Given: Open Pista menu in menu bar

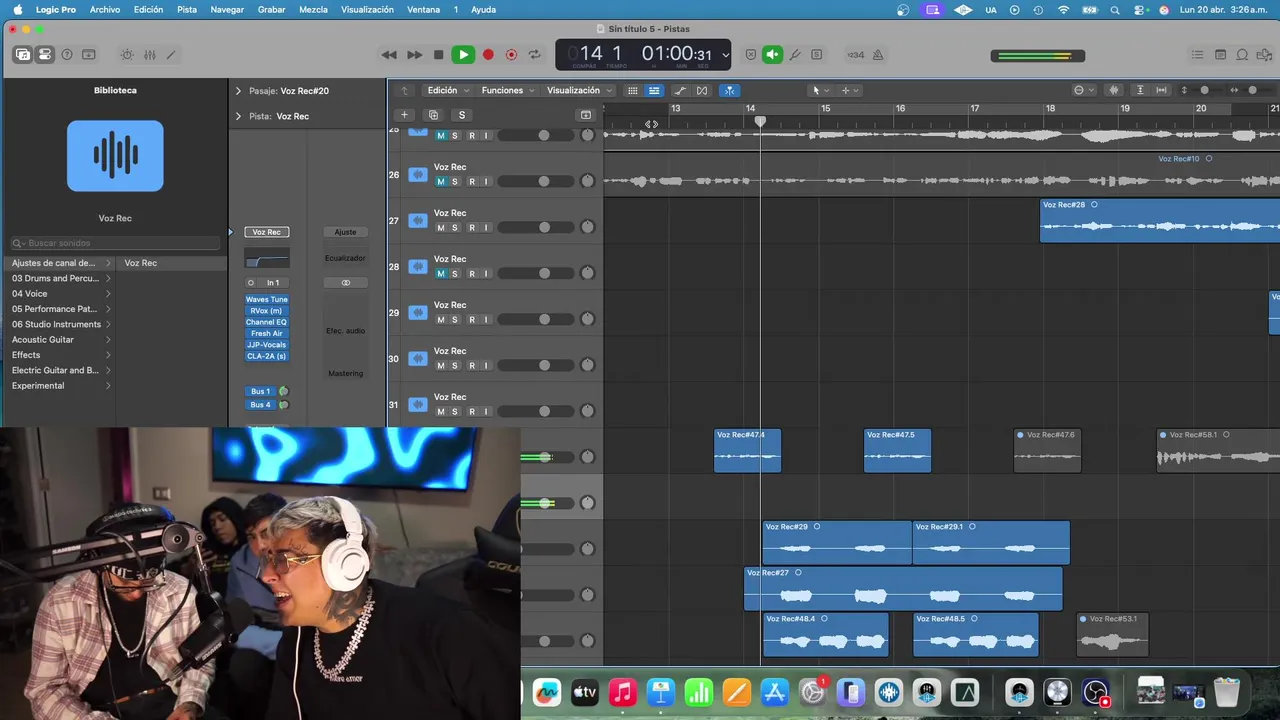Looking at the screenshot, I should coord(187,9).
